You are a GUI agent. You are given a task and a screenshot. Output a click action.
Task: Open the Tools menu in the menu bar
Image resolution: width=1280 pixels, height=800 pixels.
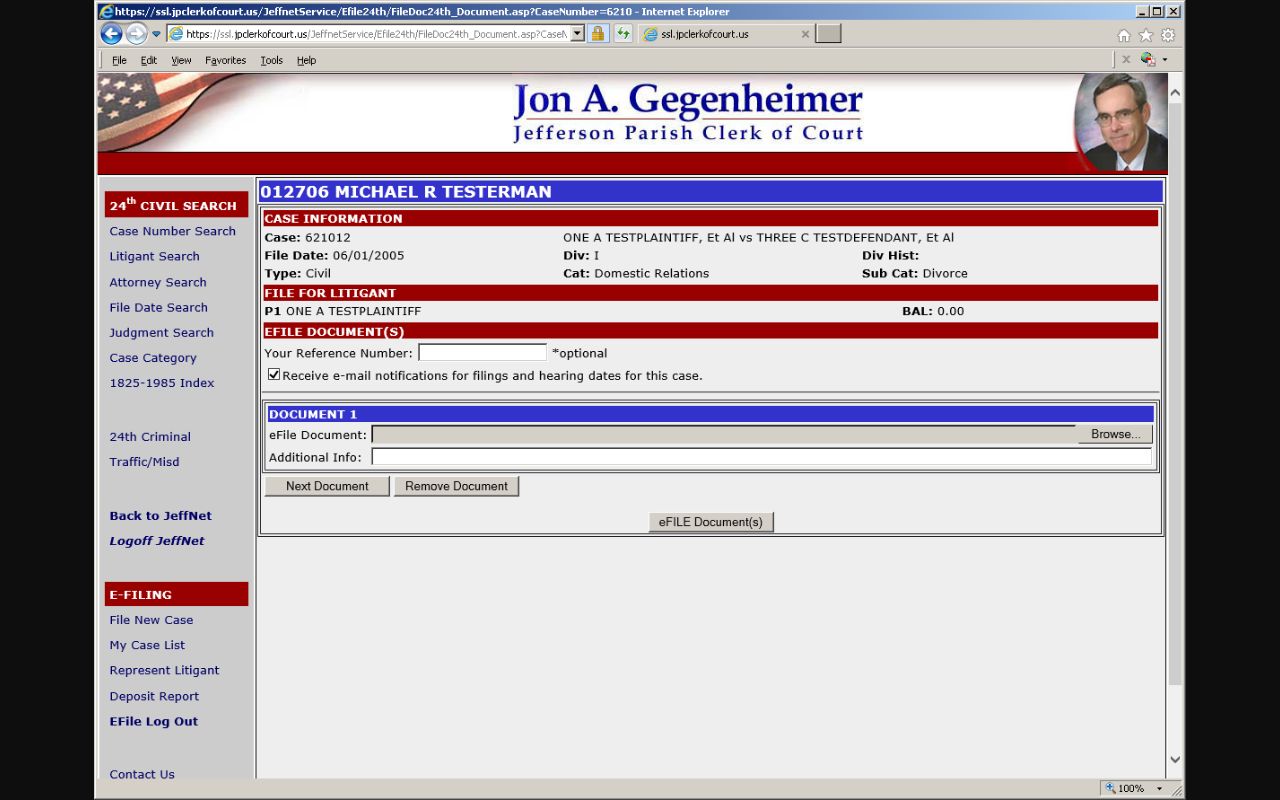point(271,60)
